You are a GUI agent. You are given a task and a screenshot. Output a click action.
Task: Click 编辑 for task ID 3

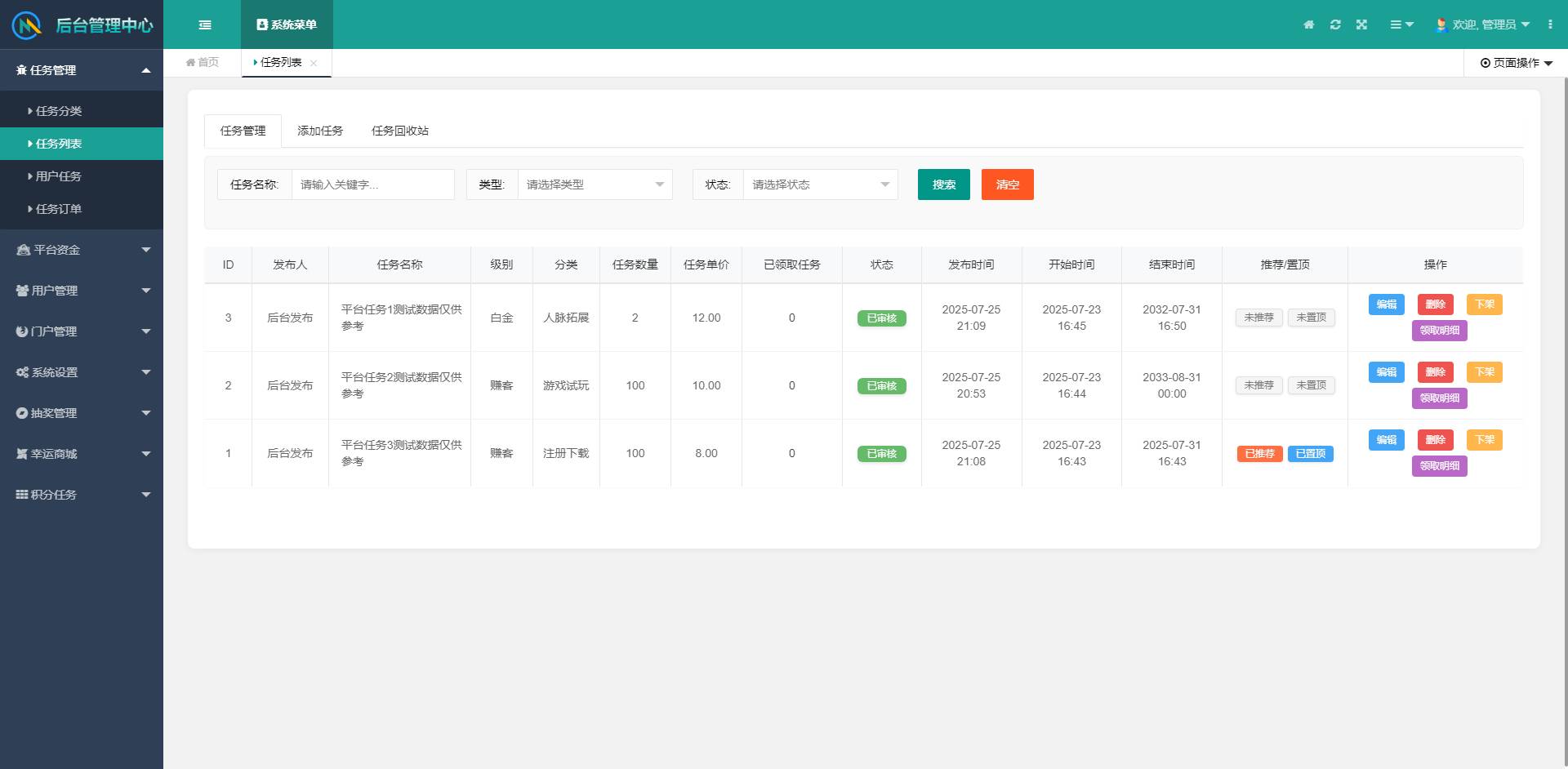click(x=1387, y=304)
